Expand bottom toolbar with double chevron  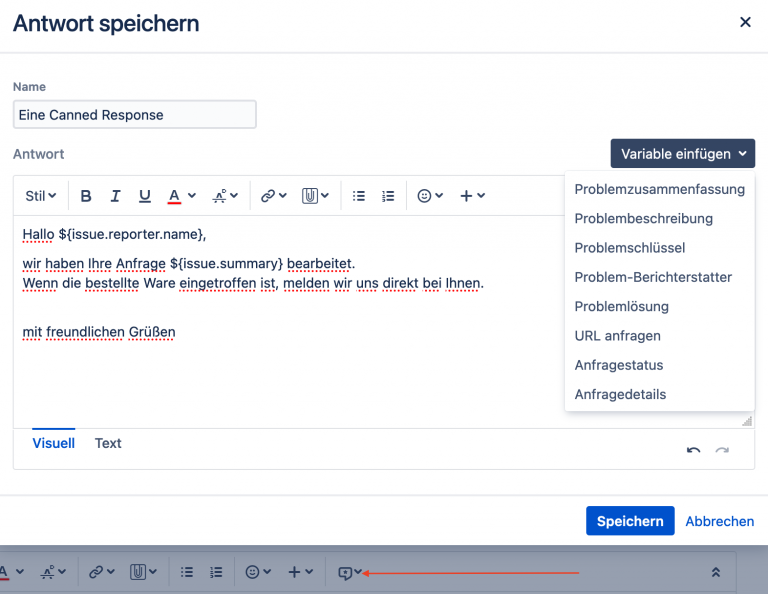715,573
